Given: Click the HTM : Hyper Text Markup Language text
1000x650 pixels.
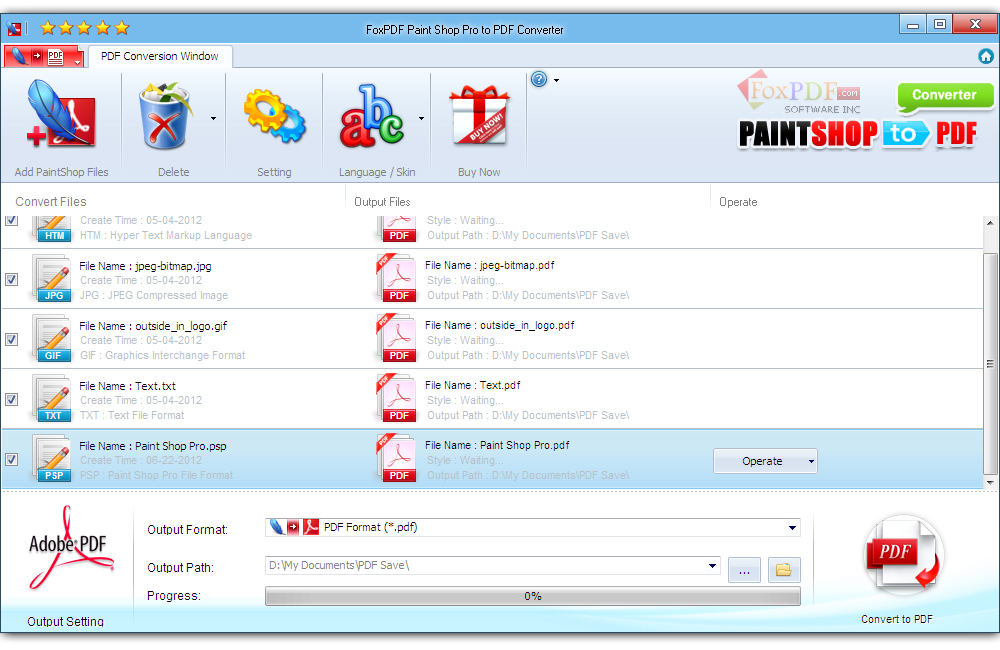Looking at the screenshot, I should (x=166, y=235).
